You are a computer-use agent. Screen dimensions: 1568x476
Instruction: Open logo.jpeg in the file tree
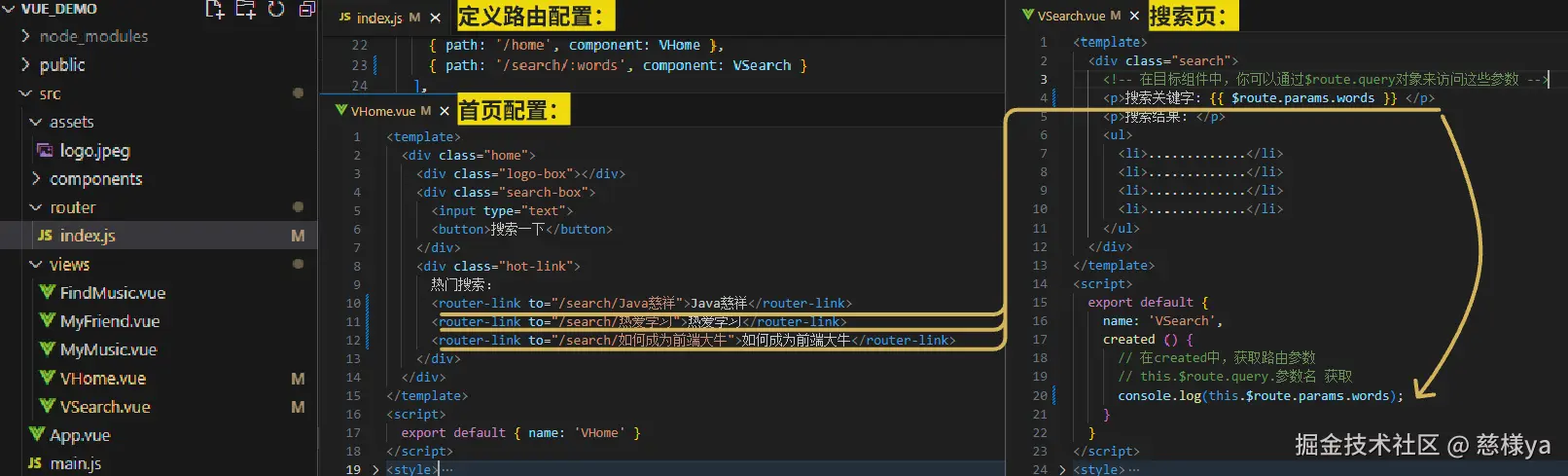94,151
